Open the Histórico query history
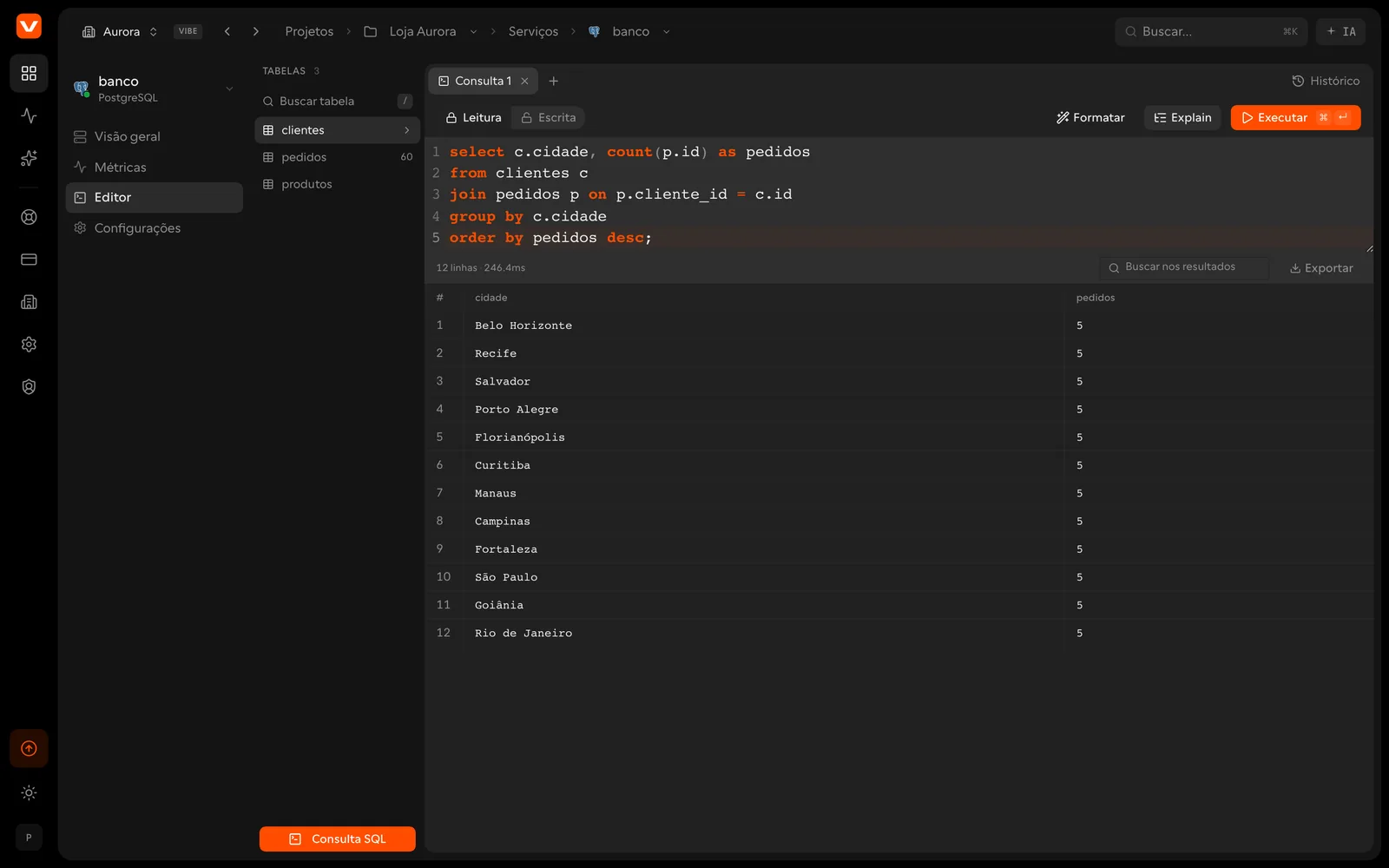 (x=1326, y=81)
